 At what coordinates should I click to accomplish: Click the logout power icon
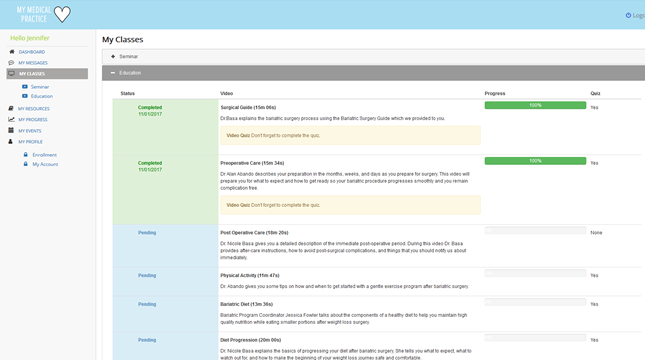628,15
